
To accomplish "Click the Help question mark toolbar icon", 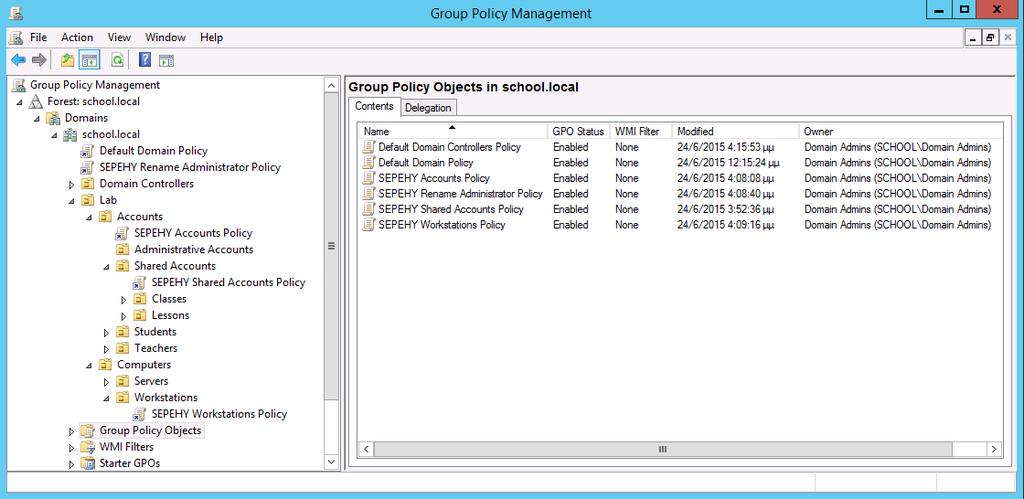I will pos(145,61).
